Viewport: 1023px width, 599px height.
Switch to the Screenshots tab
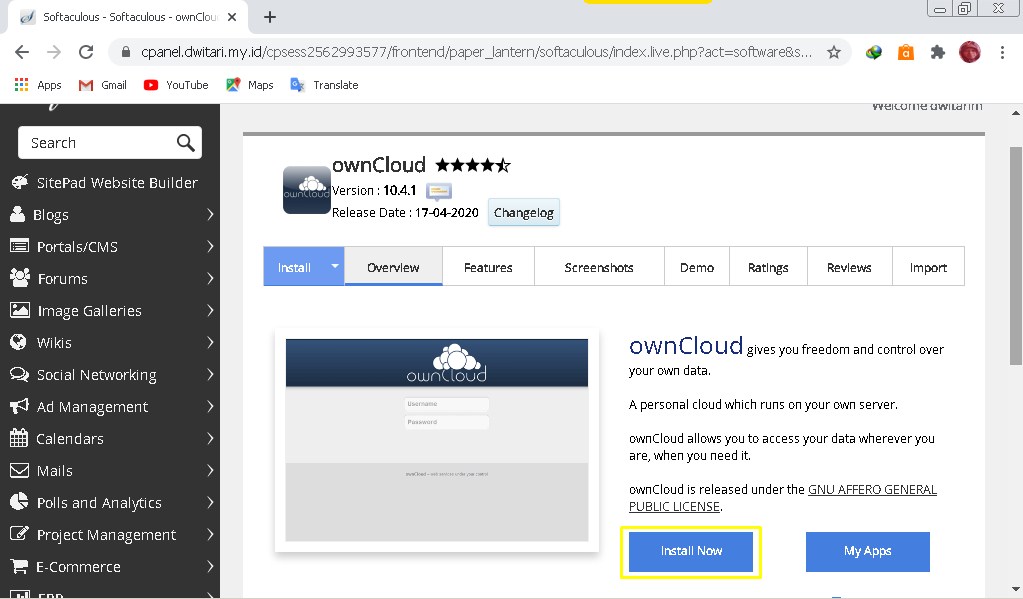tap(599, 267)
